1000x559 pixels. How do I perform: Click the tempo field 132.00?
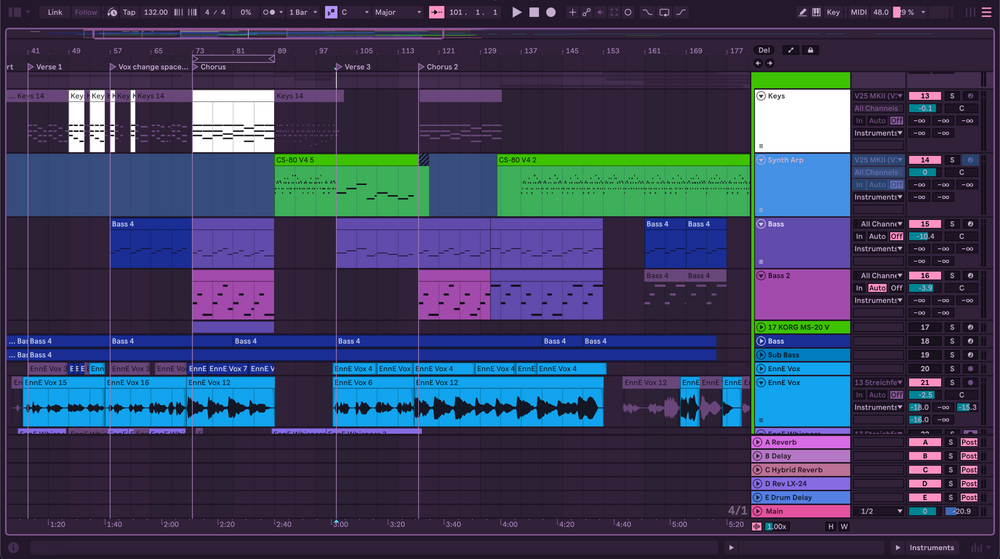pos(155,12)
